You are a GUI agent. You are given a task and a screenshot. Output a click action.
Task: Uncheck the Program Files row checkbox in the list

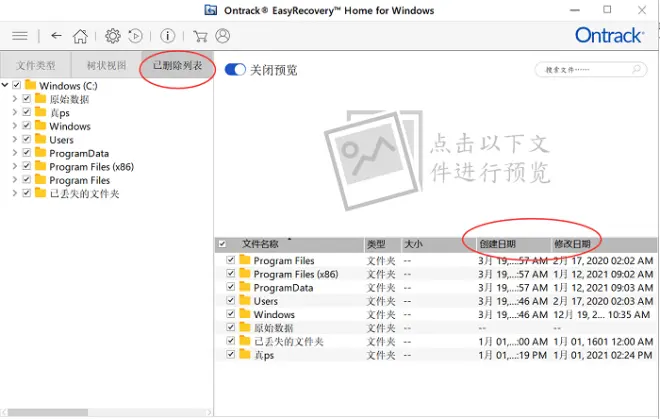(230, 260)
